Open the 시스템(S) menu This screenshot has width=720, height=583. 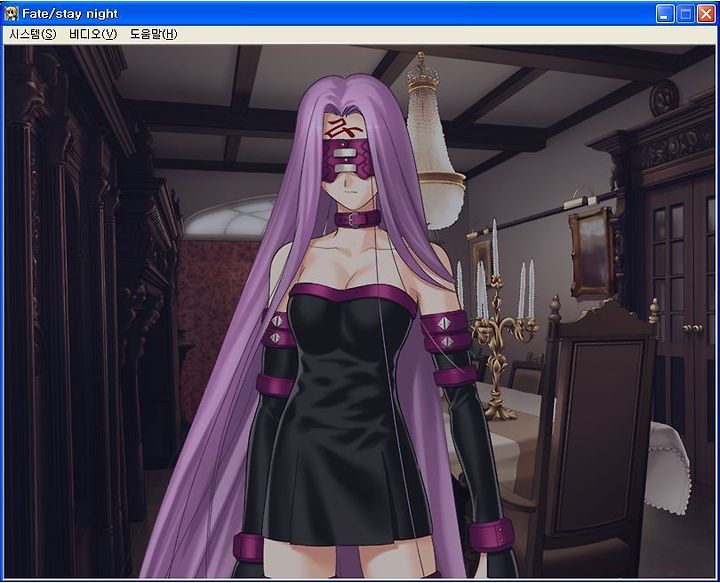33,34
